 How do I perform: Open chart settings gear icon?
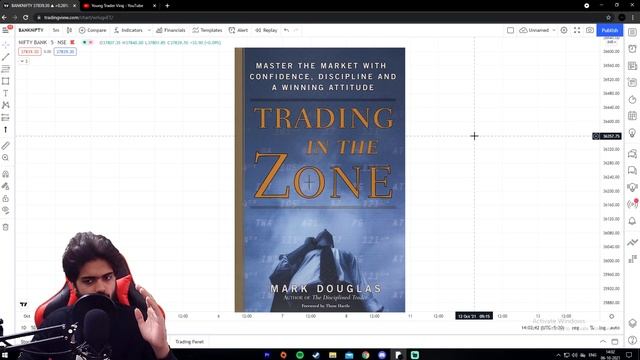point(564,30)
